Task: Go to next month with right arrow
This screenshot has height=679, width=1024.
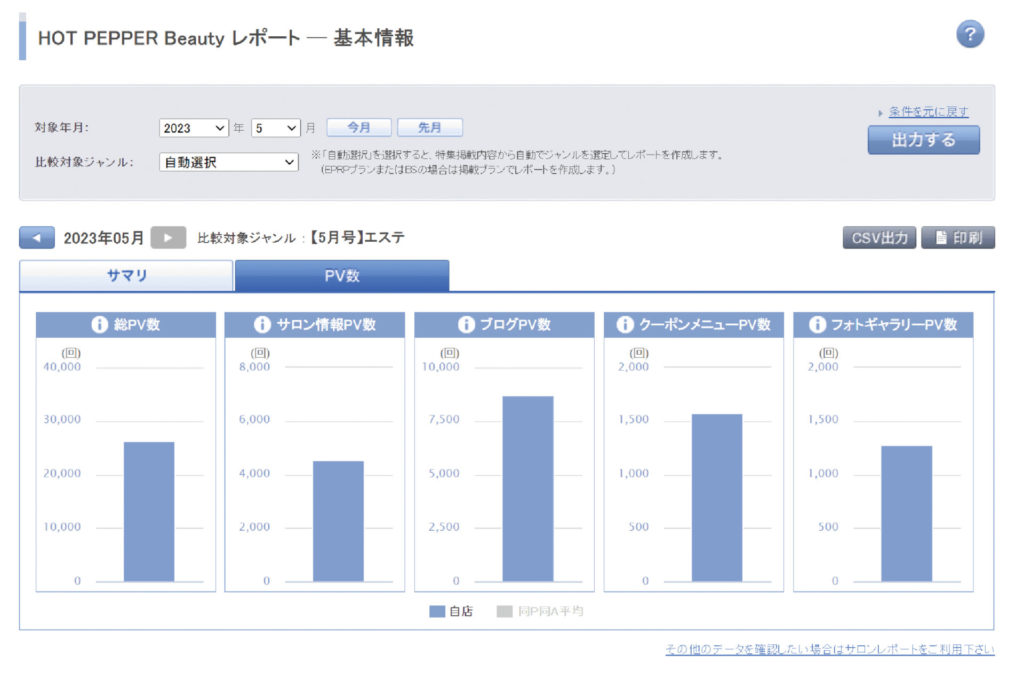Action: click(168, 238)
